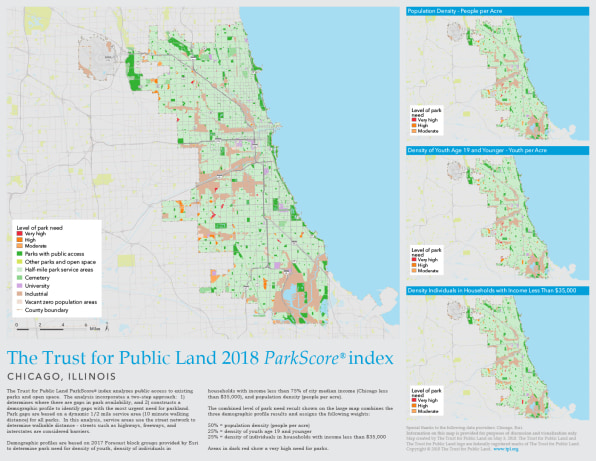The width and height of the screenshot is (596, 461).
Task: Click '25% = density of individuals in households' line
Action: (297, 437)
